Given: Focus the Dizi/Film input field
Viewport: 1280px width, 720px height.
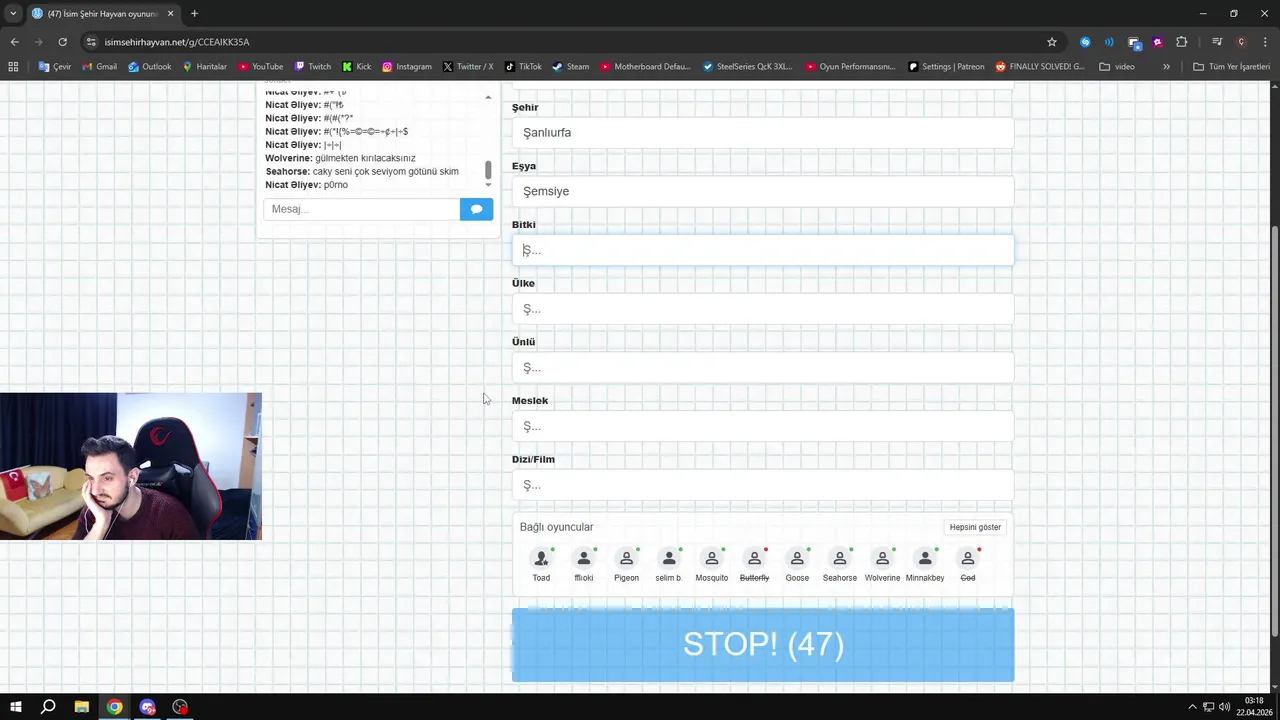Looking at the screenshot, I should [x=763, y=485].
